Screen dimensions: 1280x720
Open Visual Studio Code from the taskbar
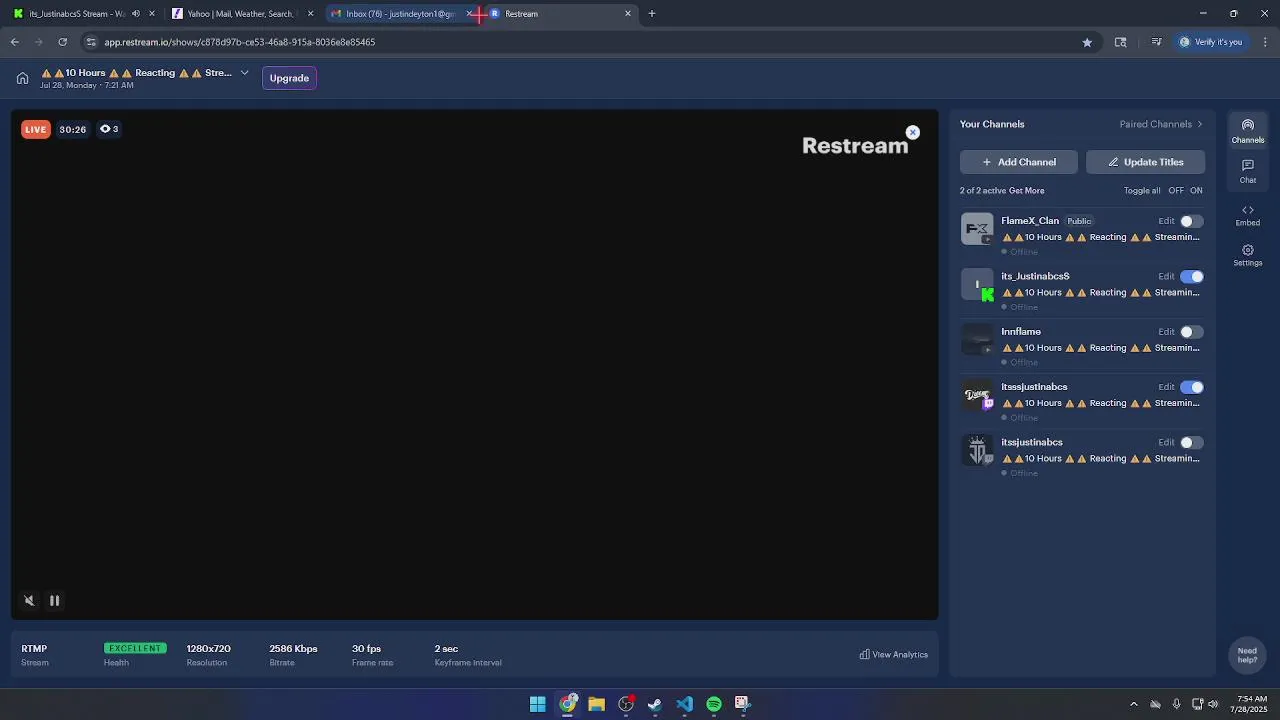point(684,704)
